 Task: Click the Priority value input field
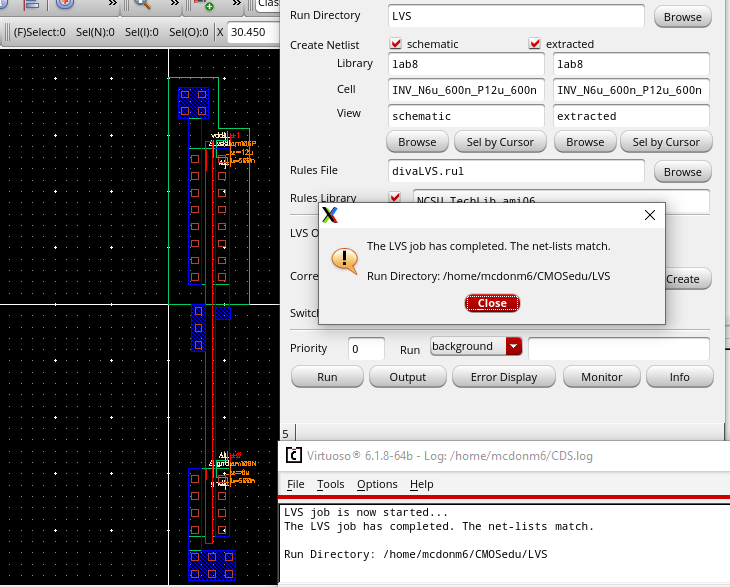pyautogui.click(x=366, y=348)
